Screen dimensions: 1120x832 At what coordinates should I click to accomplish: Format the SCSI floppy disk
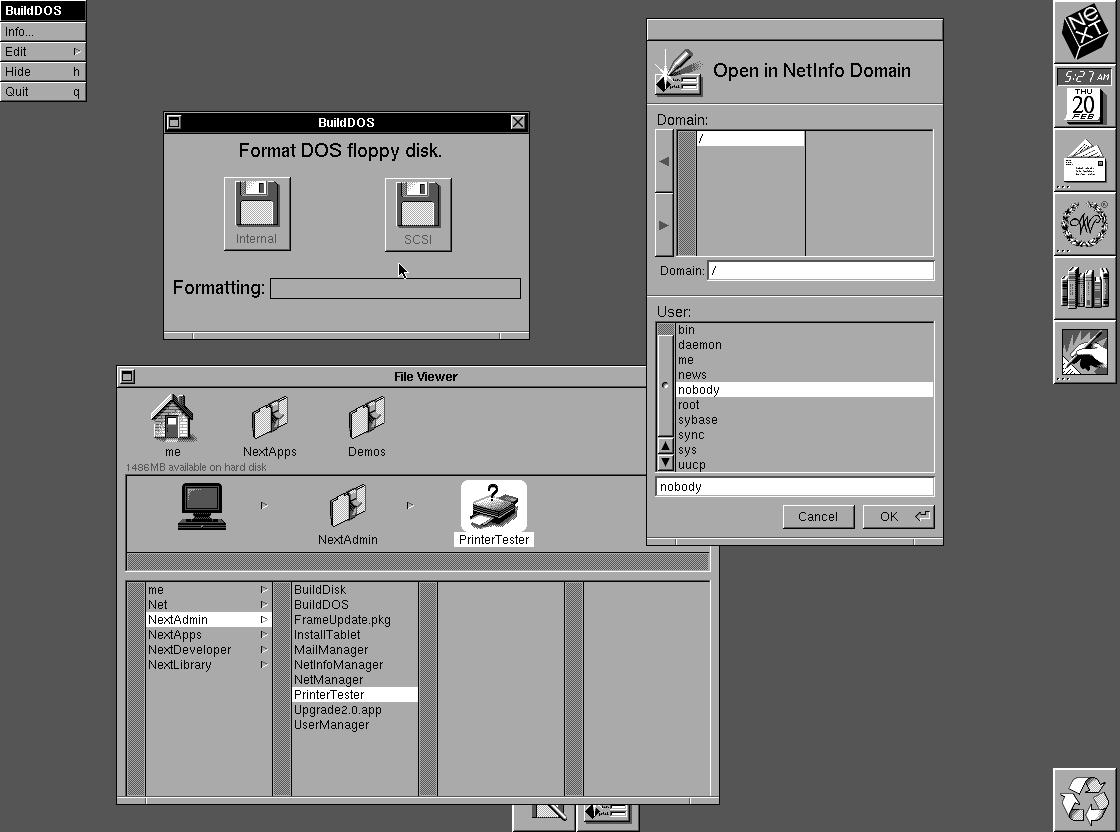coord(418,214)
